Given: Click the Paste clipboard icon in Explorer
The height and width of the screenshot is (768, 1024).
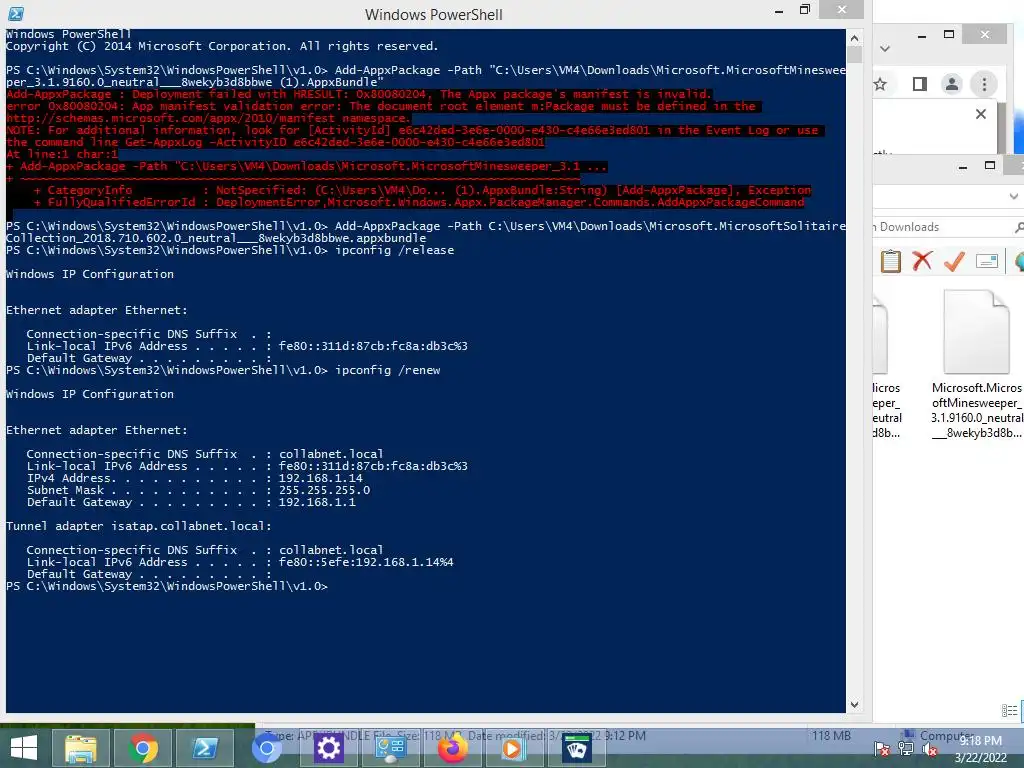Looking at the screenshot, I should pos(891,261).
